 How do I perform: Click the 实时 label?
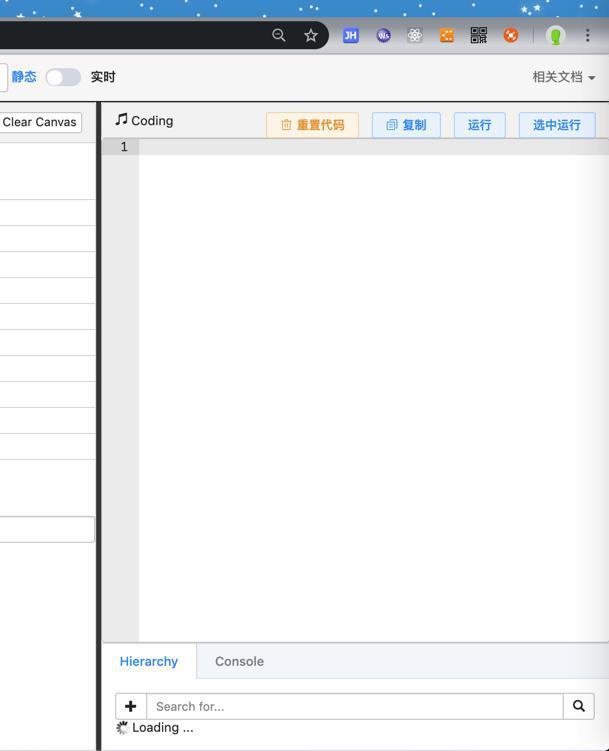(x=103, y=77)
